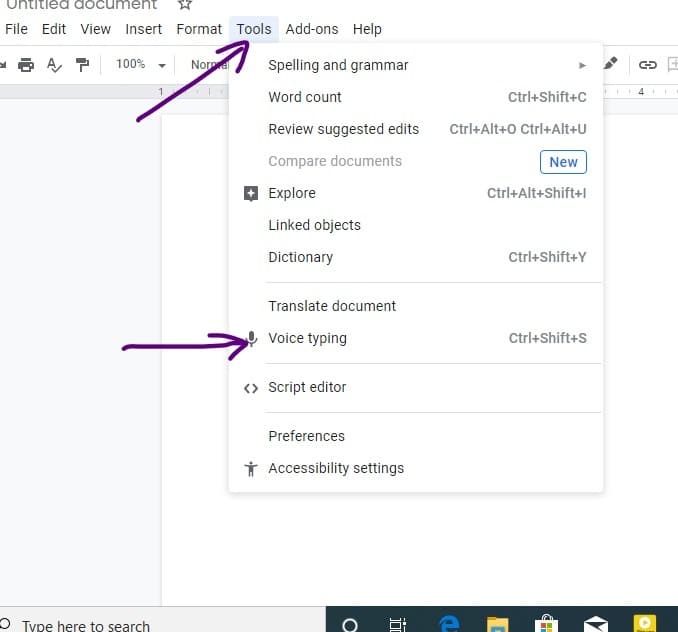Open the zoom 100% dropdown

pos(140,65)
